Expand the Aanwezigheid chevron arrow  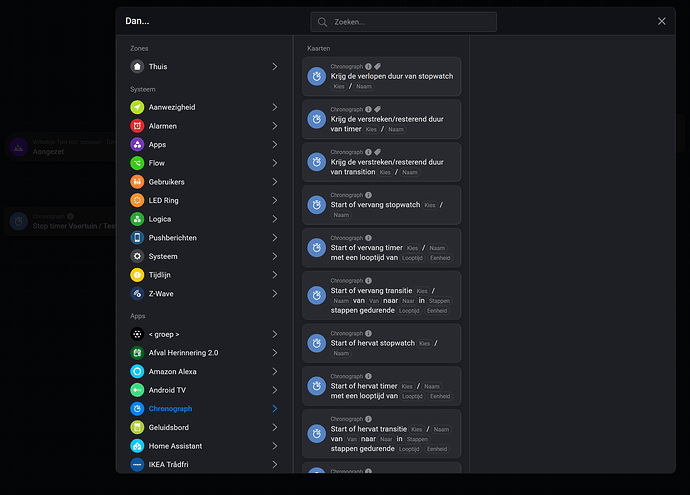click(x=275, y=107)
